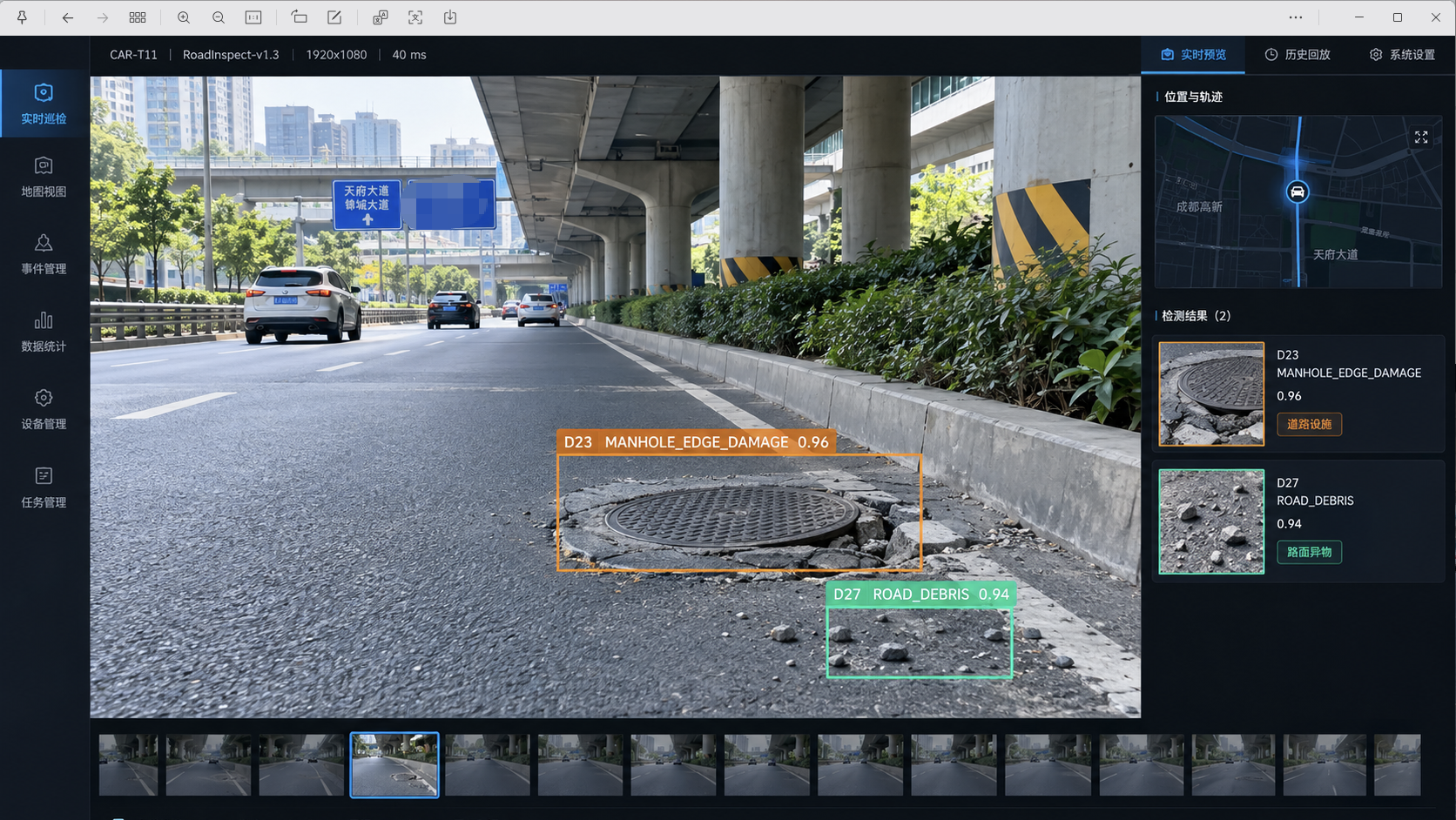This screenshot has height=820, width=1456.
Task: Open the 系统设置 tab
Action: [1402, 55]
